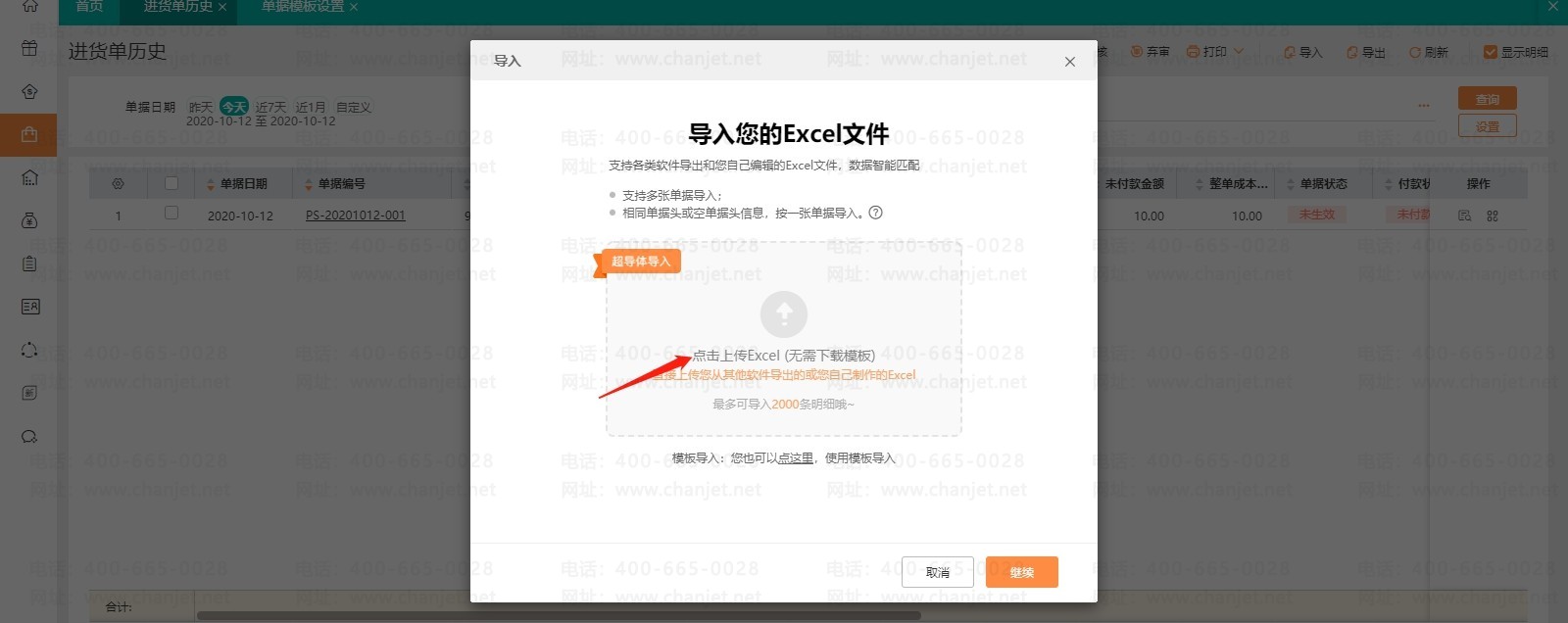Close the 进货单历史 tab
The width and height of the screenshot is (1568, 623).
click(222, 8)
